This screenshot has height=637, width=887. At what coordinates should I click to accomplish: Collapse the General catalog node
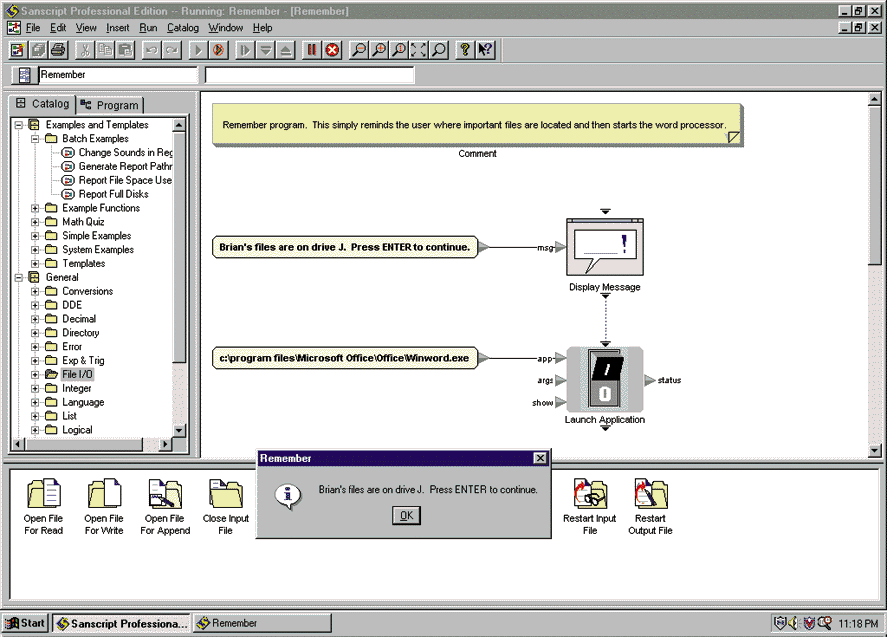click(x=19, y=278)
